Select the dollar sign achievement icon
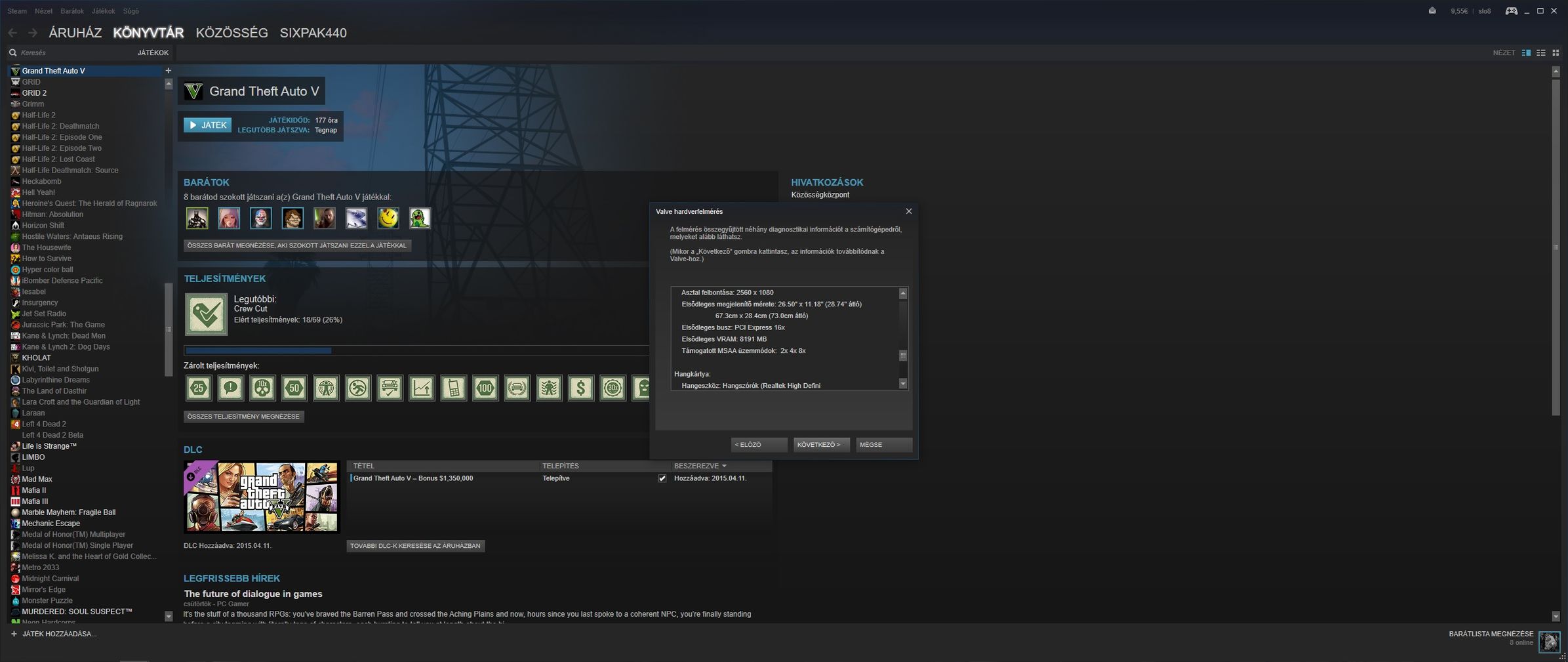The width and height of the screenshot is (1568, 662). coord(581,388)
